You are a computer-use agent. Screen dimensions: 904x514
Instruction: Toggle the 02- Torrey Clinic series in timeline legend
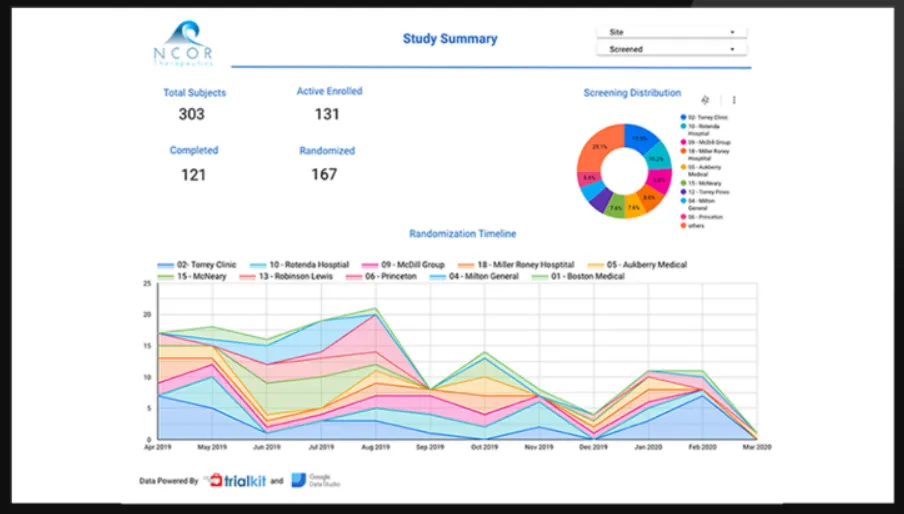[x=197, y=265]
